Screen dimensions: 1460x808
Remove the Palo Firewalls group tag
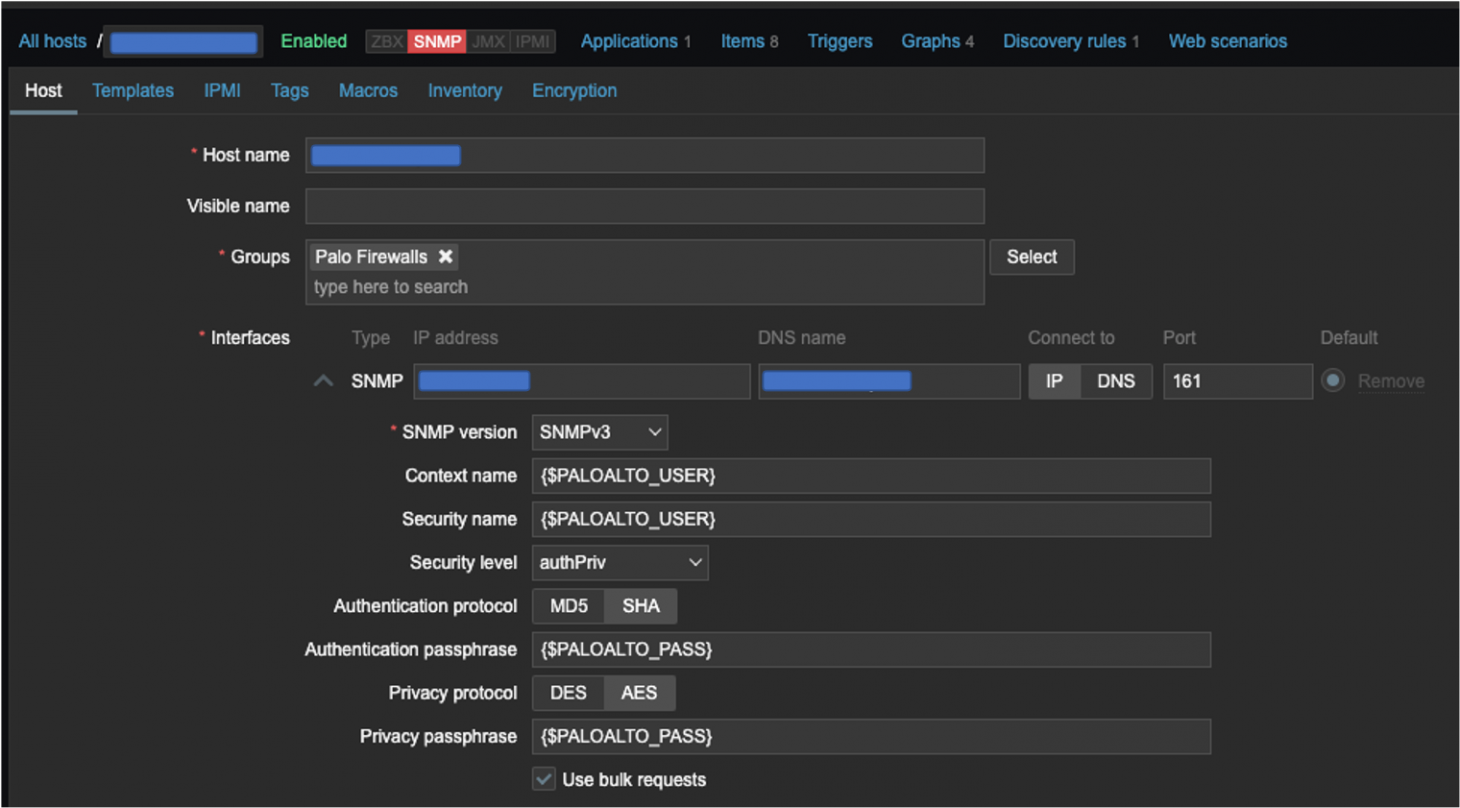pos(446,257)
